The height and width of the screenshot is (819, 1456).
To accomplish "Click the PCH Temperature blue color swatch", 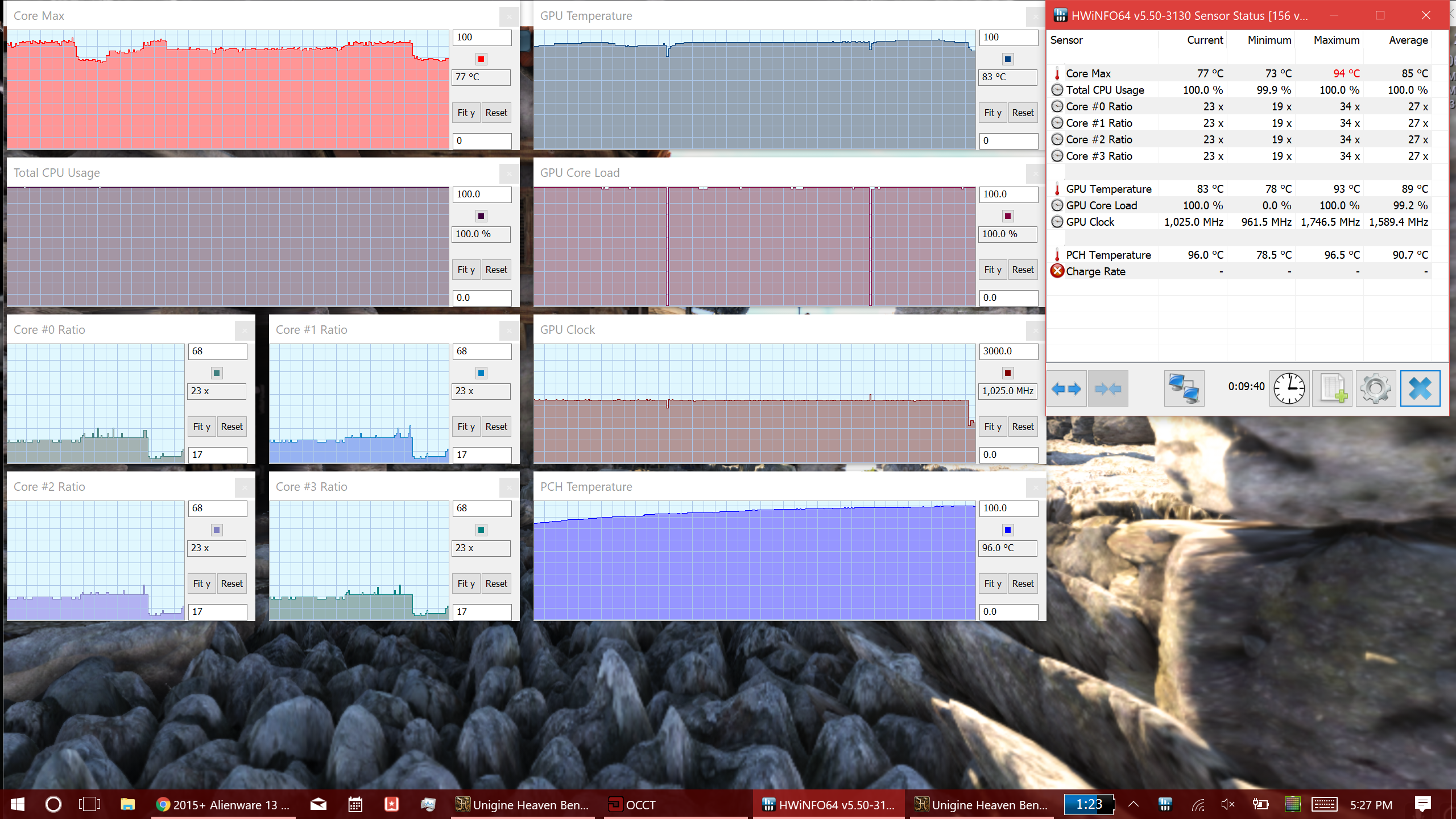I will (1008, 530).
